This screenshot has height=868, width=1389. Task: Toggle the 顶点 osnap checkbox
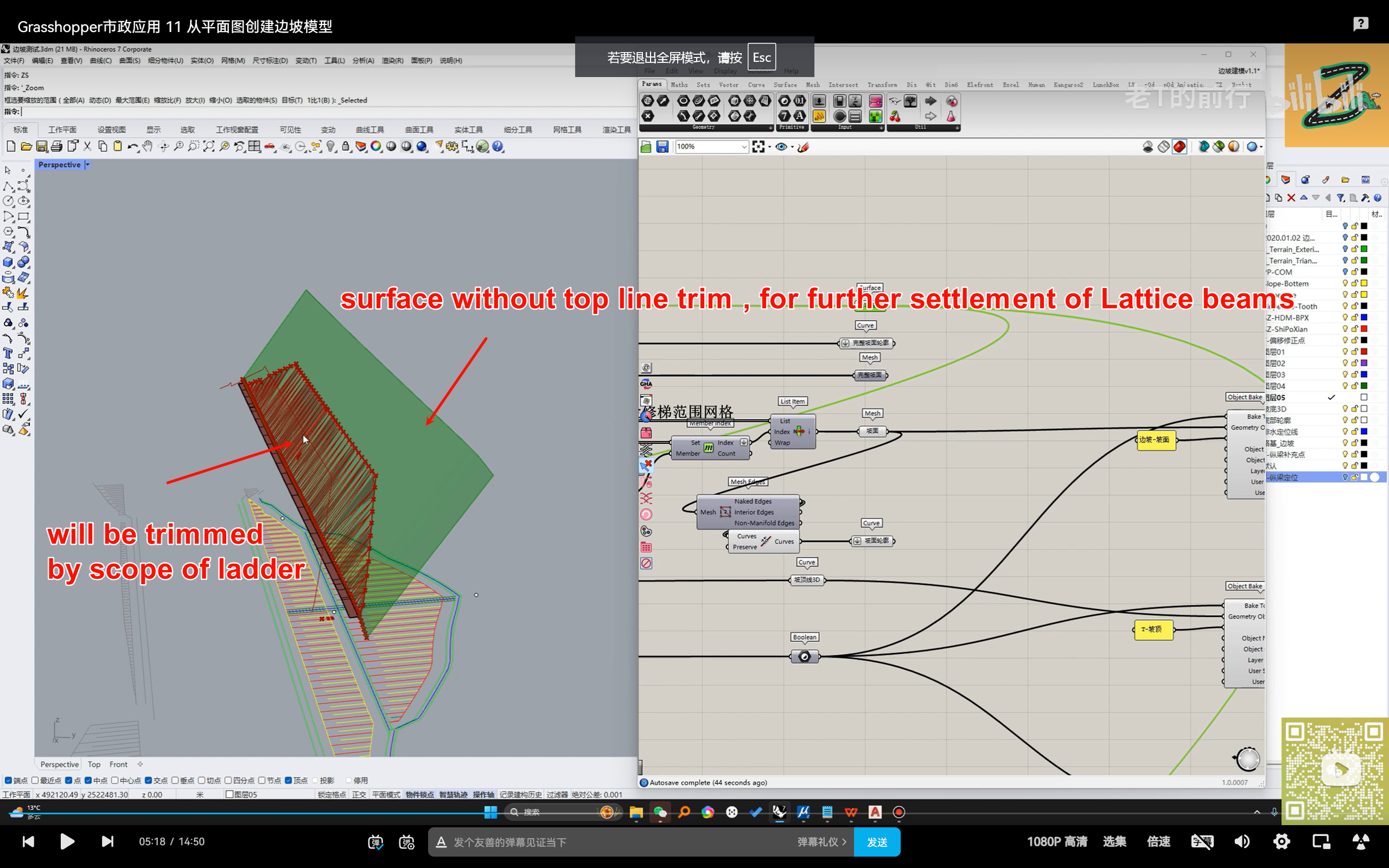(x=289, y=780)
